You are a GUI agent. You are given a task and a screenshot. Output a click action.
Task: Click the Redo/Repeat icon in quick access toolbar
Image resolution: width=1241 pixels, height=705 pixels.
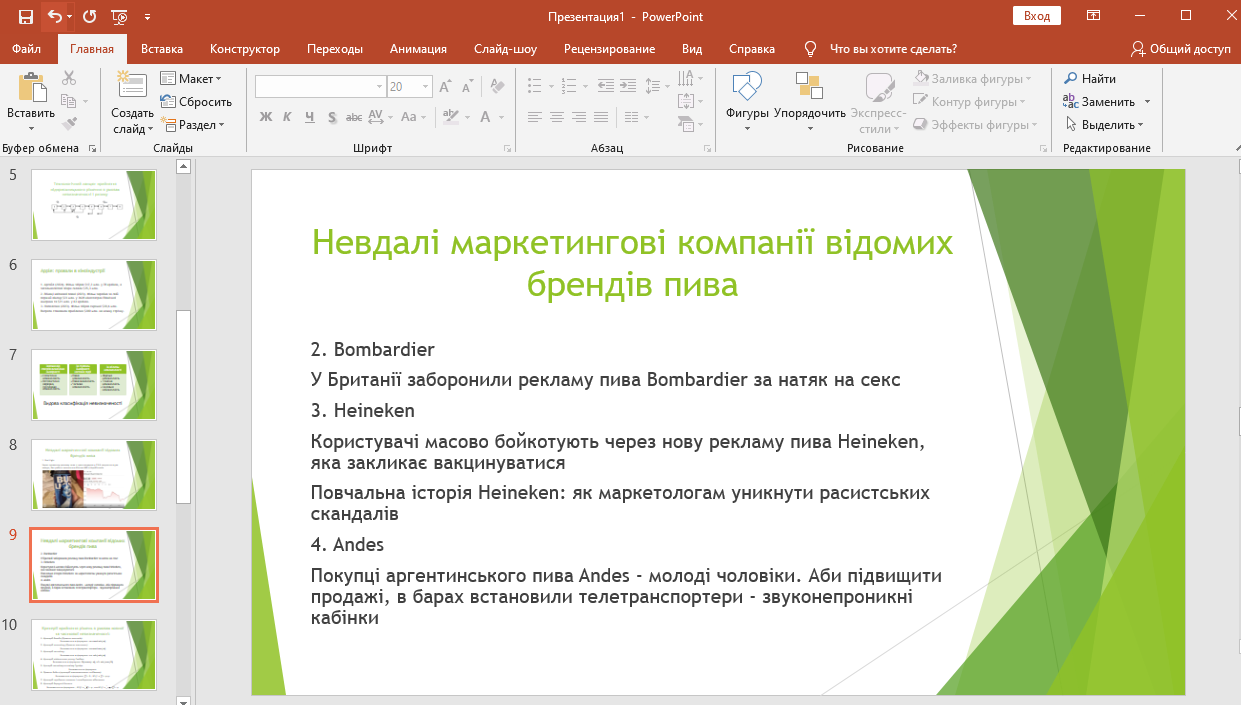(89, 16)
